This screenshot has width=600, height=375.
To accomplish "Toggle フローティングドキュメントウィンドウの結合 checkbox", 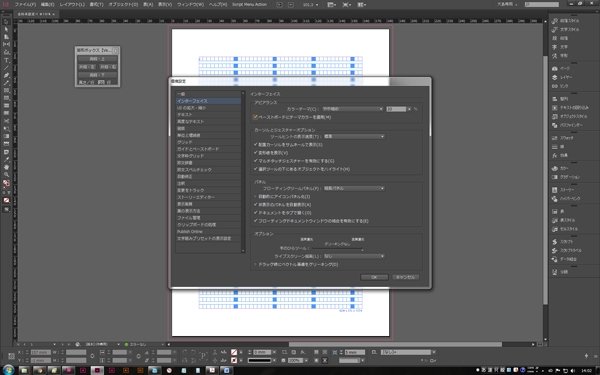I will (x=256, y=221).
